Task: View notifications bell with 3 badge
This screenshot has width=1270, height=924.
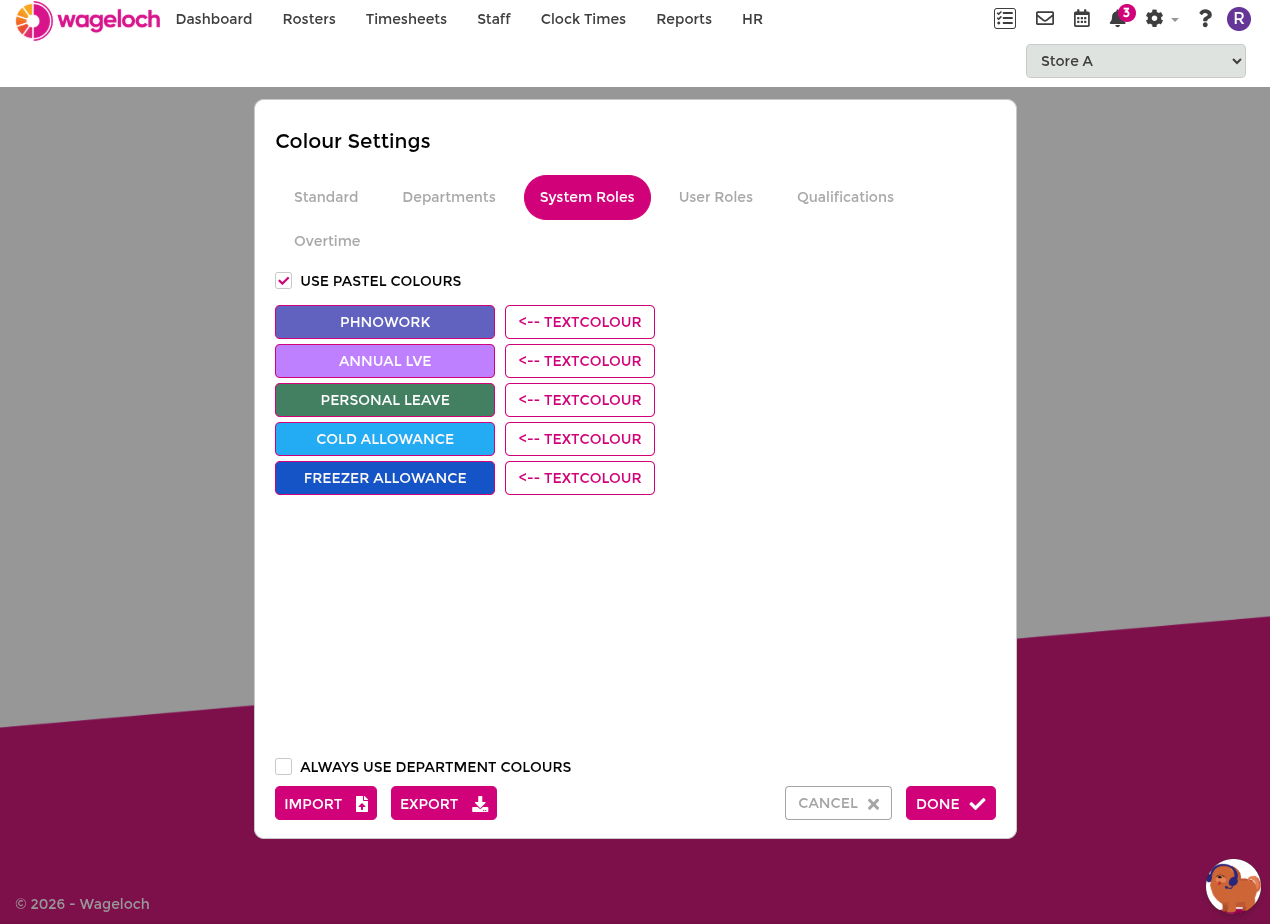Action: click(1121, 16)
